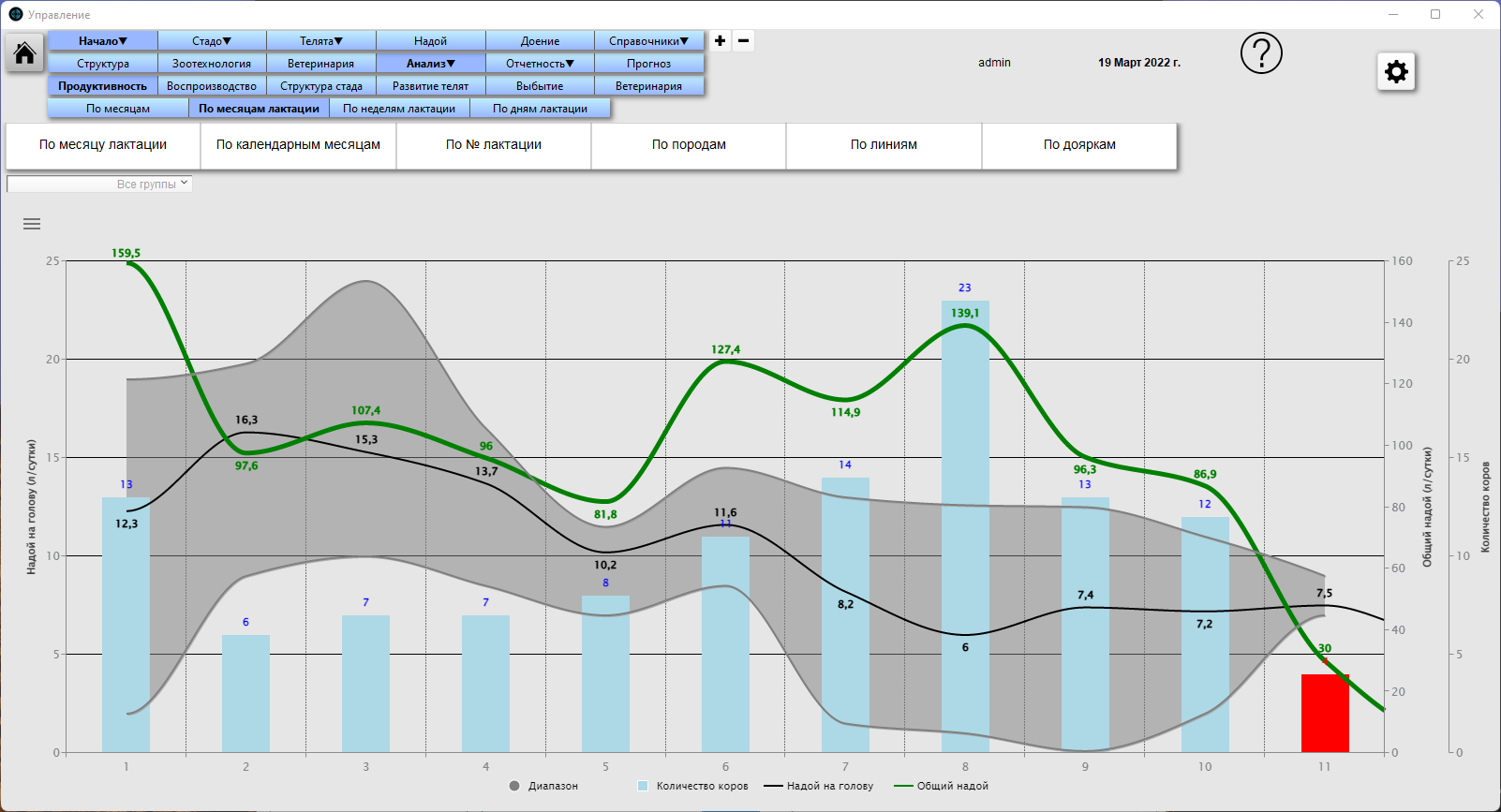Click the tallest bar labeled 23
This screenshot has width=1501, height=812.
click(965, 526)
